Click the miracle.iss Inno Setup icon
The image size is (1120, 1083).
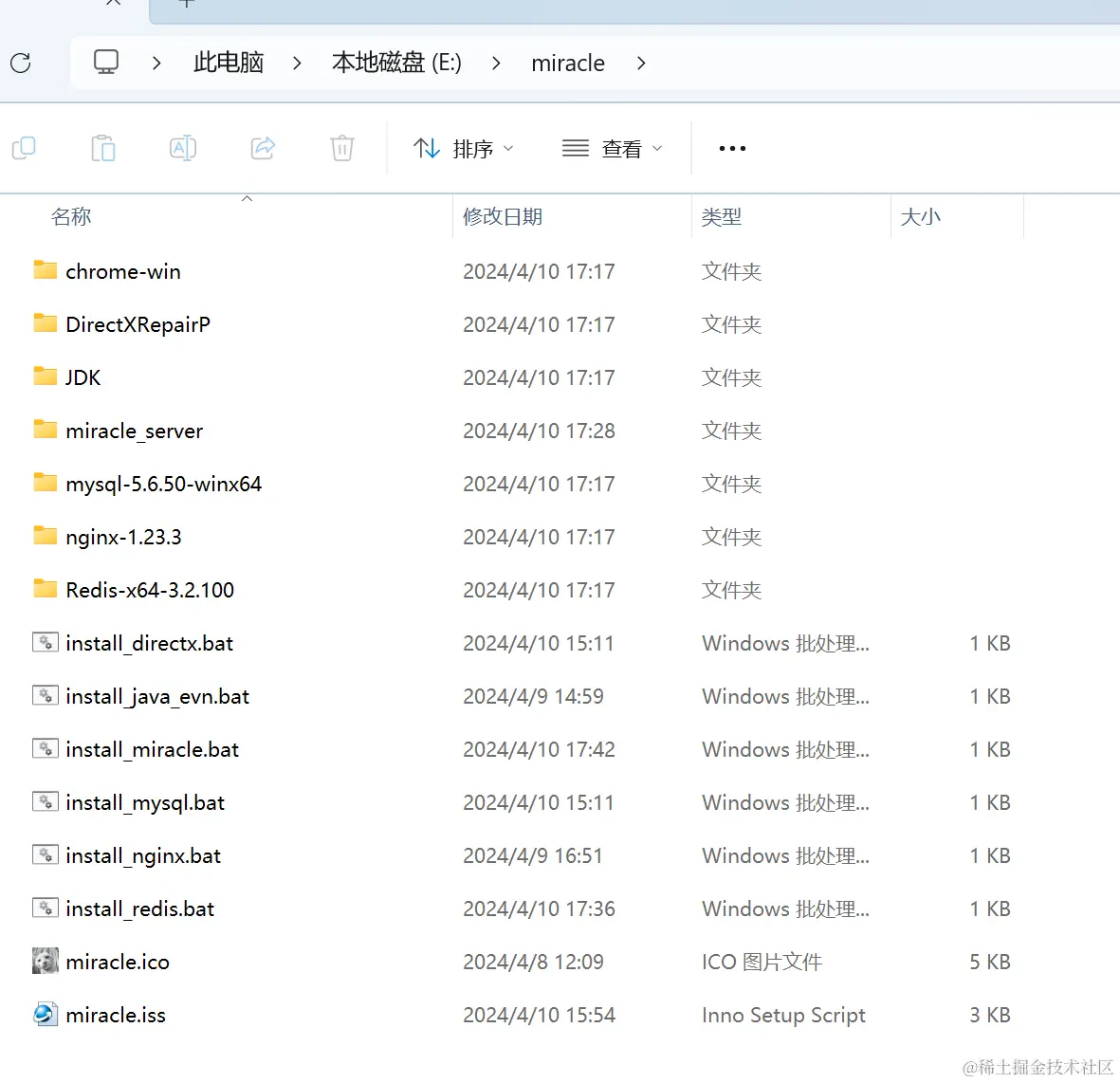(45, 1014)
